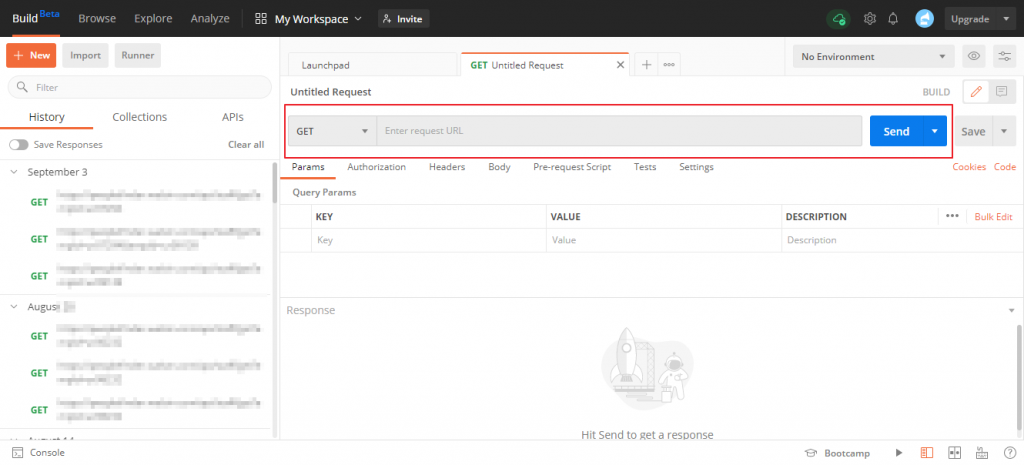Switch to the Launchpad tab
Image resolution: width=1024 pixels, height=465 pixels.
[x=372, y=65]
